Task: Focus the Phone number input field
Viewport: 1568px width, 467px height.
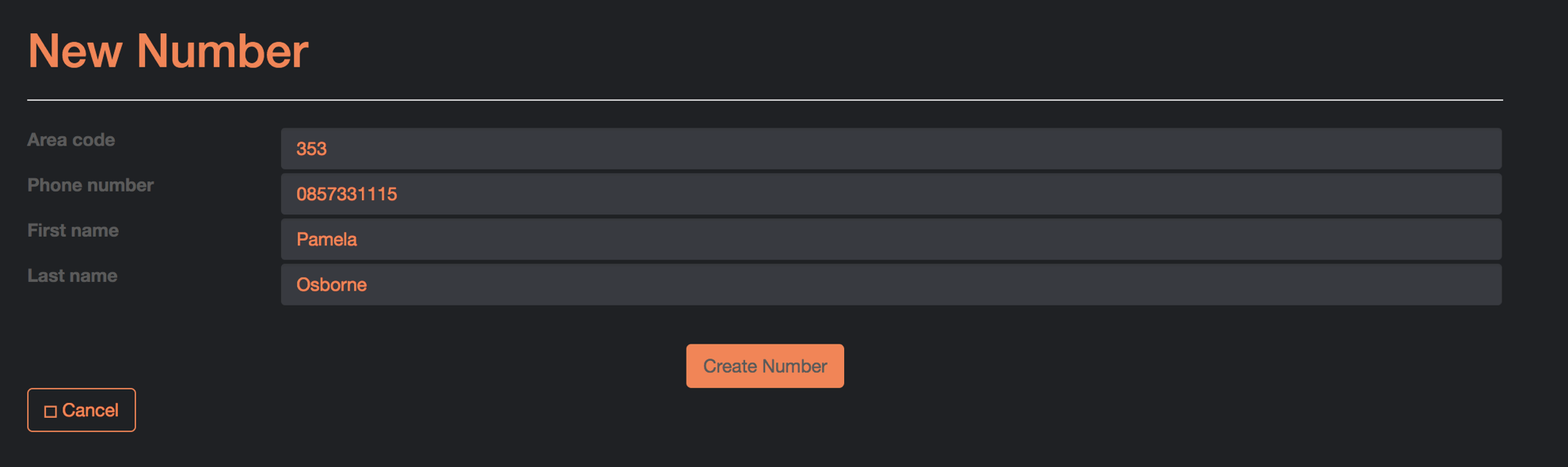Action: click(891, 194)
